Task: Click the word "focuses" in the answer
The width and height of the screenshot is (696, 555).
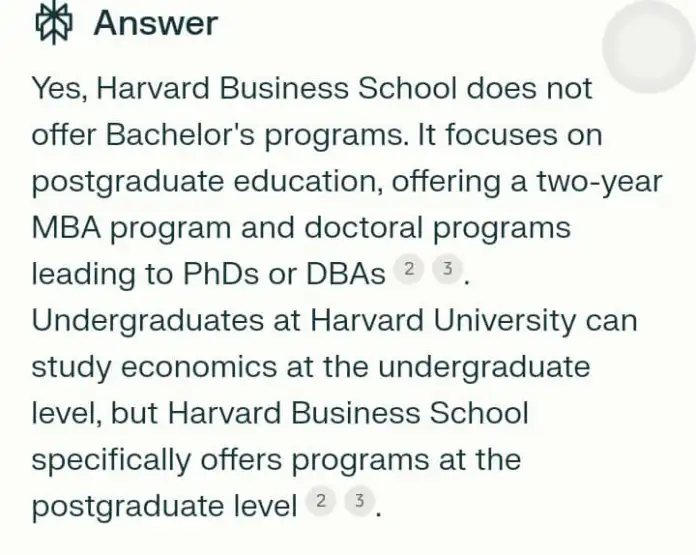Action: point(498,135)
